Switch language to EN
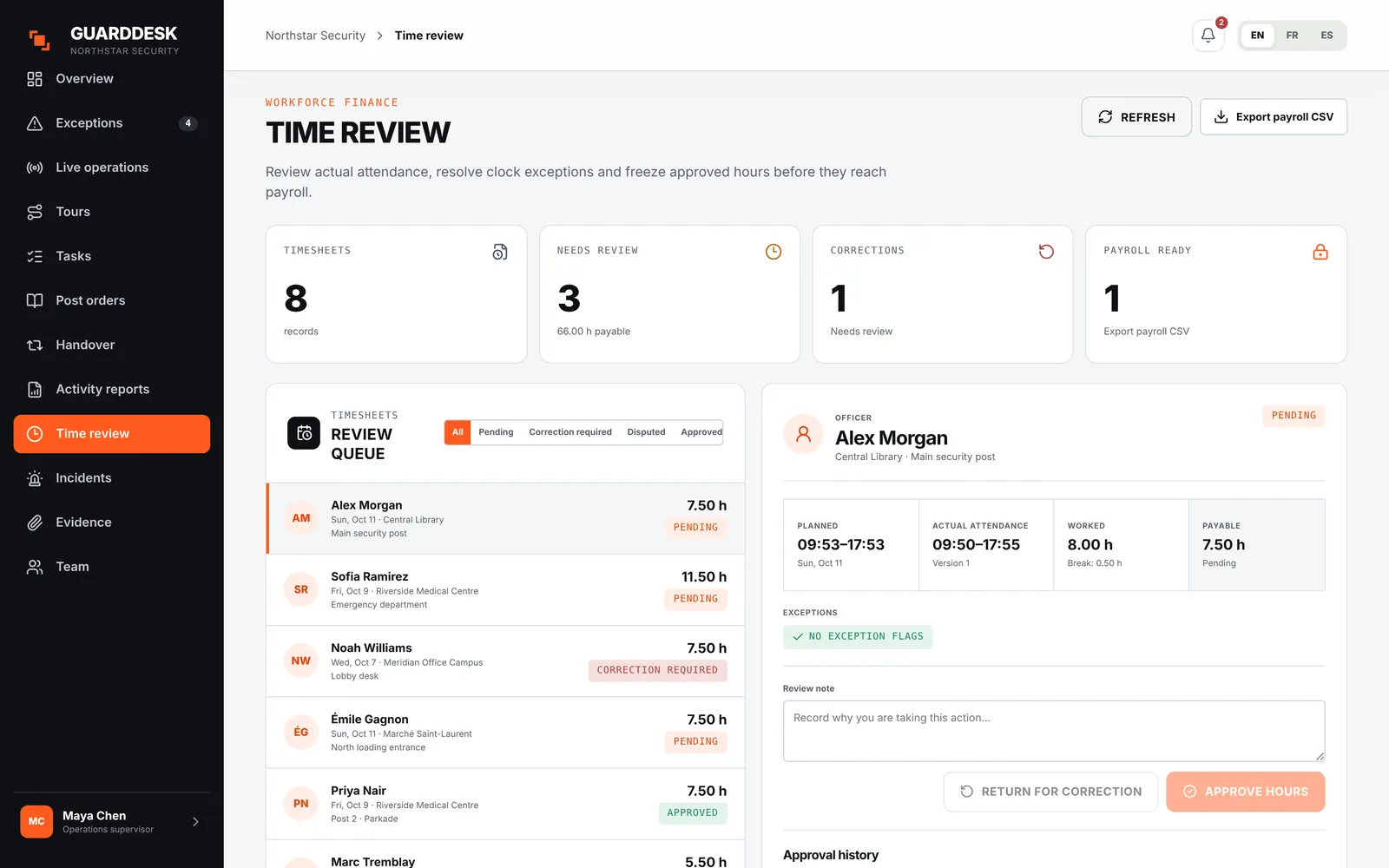The image size is (1389, 868). [1257, 36]
